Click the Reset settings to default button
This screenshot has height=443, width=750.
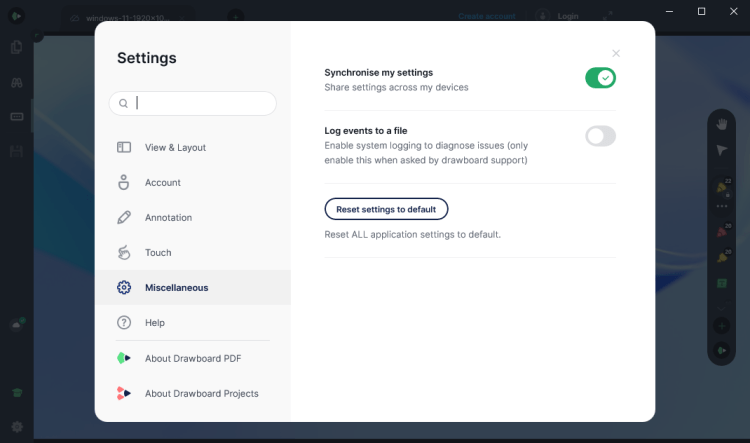point(386,209)
